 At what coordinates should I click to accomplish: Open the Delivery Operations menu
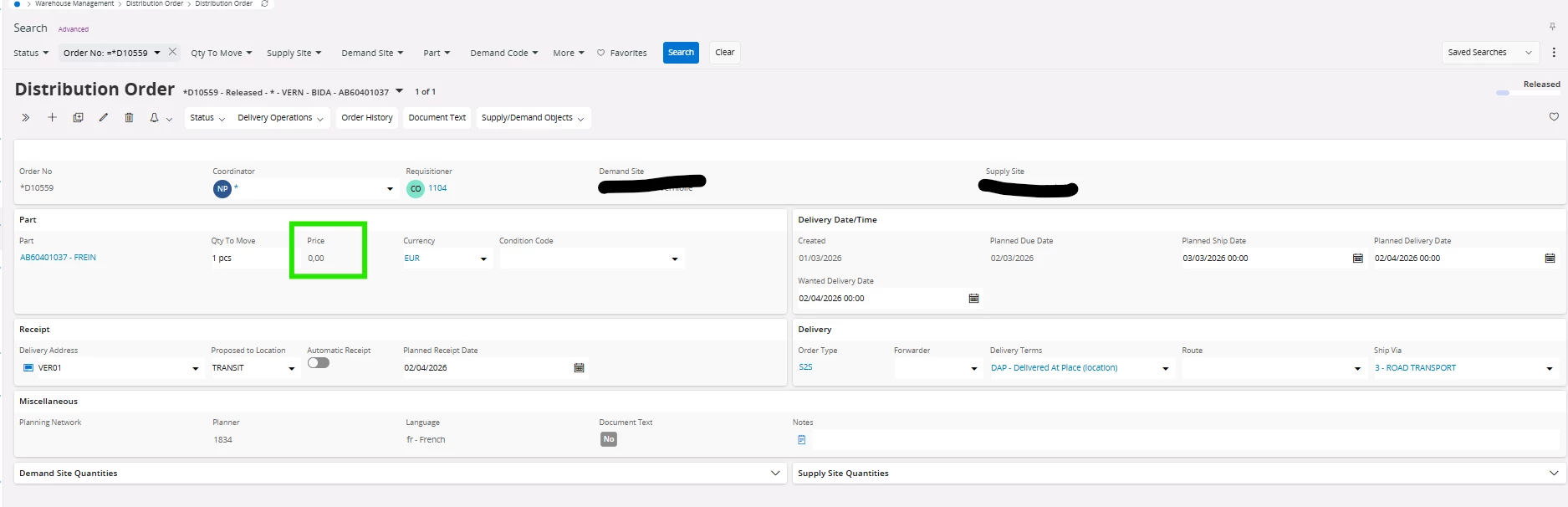coord(280,118)
